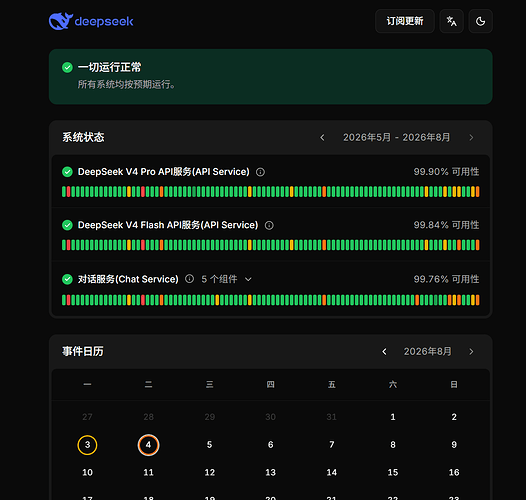This screenshot has height=500, width=526.
Task: Open info icon beside Chat Service
Action: (190, 279)
